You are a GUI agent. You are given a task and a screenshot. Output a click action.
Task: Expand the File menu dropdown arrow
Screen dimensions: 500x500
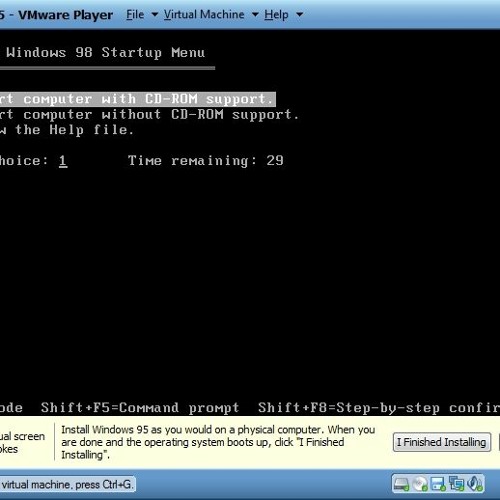pyautogui.click(x=155, y=15)
